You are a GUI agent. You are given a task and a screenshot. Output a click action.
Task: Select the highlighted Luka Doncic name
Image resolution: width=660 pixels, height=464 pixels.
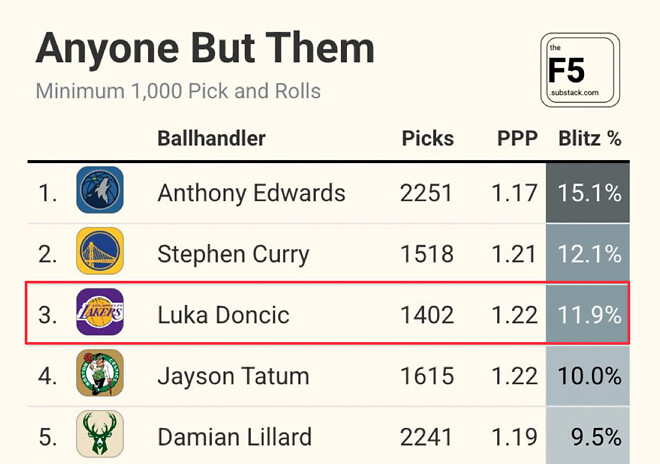coord(223,315)
